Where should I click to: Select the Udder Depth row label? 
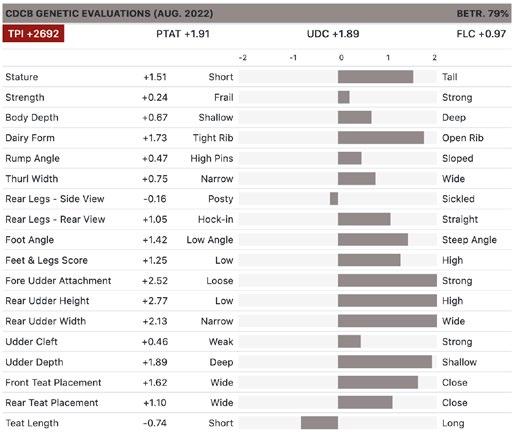click(34, 362)
